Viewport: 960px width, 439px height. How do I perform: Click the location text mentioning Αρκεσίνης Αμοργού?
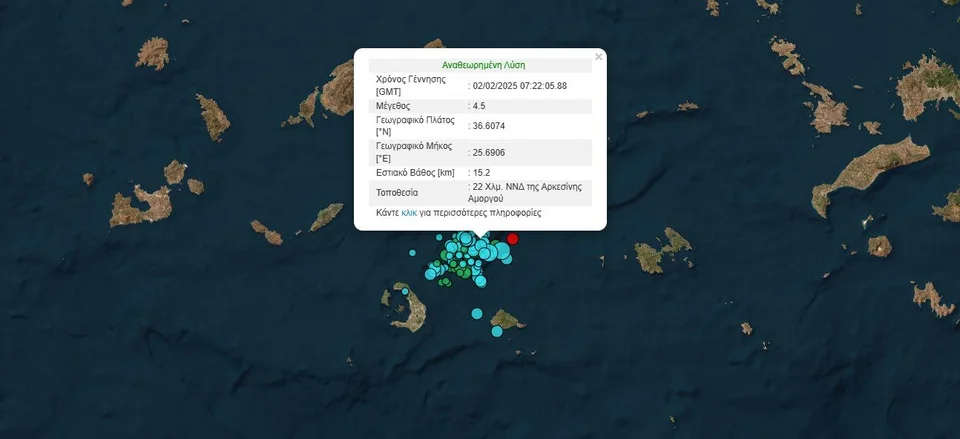525,192
